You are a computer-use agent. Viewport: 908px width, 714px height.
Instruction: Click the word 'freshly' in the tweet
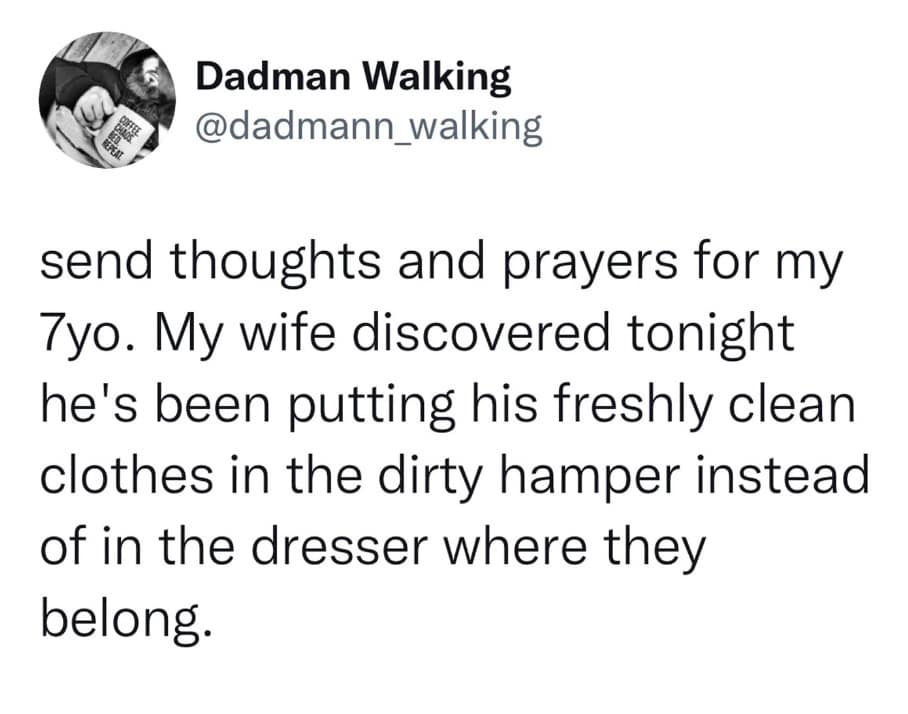[633, 407]
